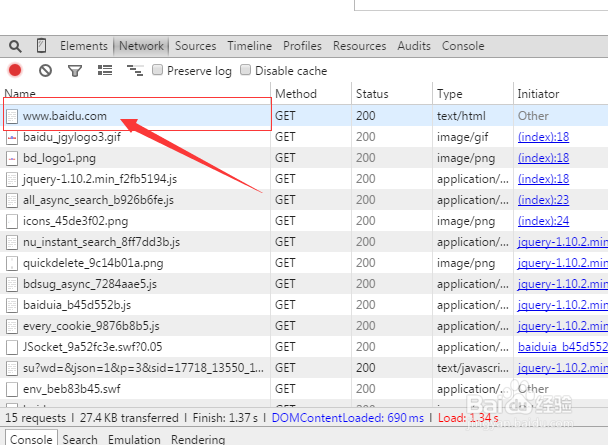
Task: Click file icon of bd_logo1.png
Action: point(12,158)
